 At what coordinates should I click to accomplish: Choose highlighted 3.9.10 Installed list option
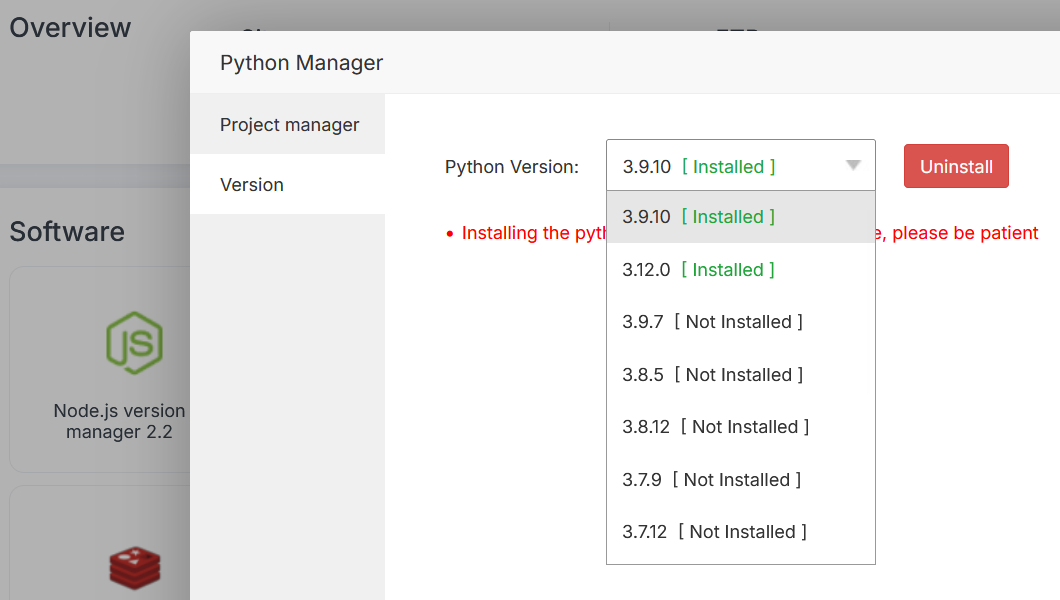click(698, 217)
